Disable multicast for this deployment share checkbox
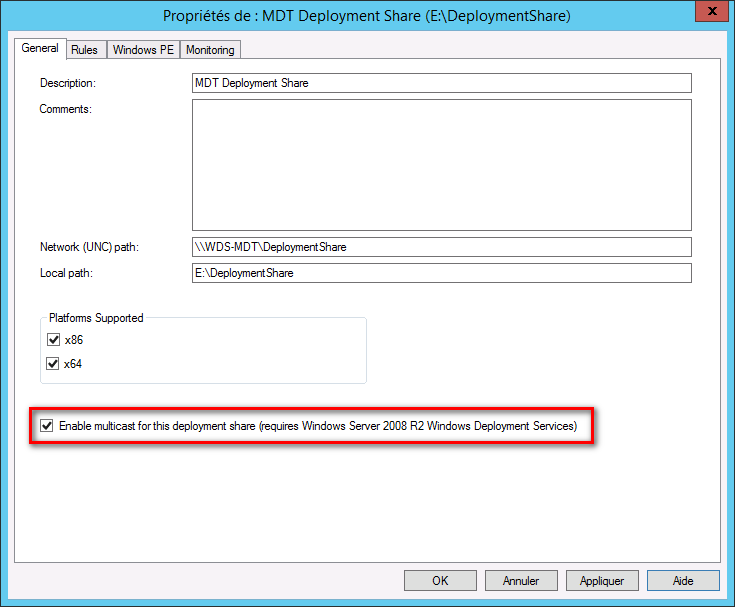 pyautogui.click(x=46, y=426)
